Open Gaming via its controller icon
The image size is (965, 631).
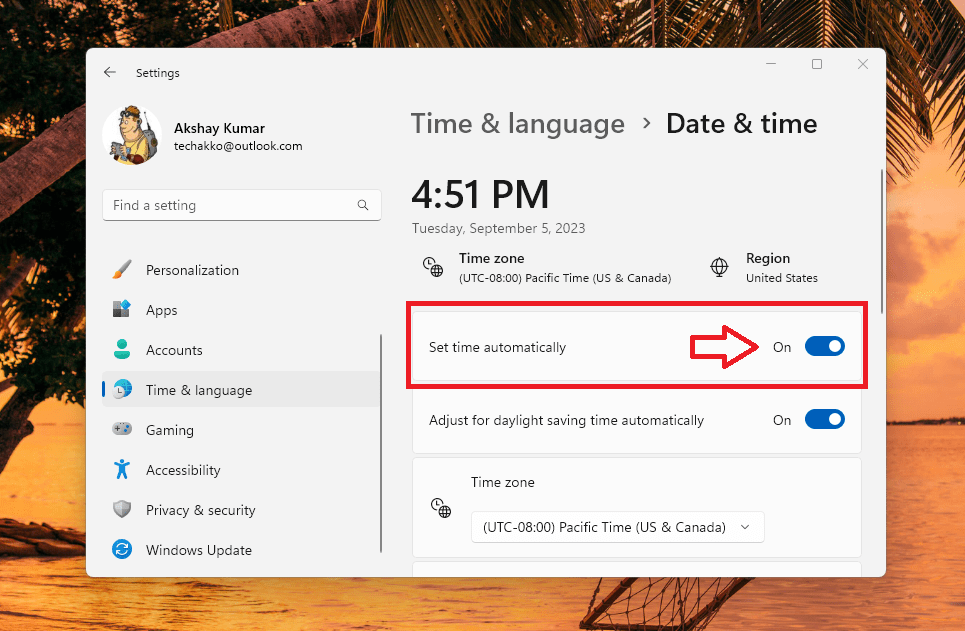point(122,430)
